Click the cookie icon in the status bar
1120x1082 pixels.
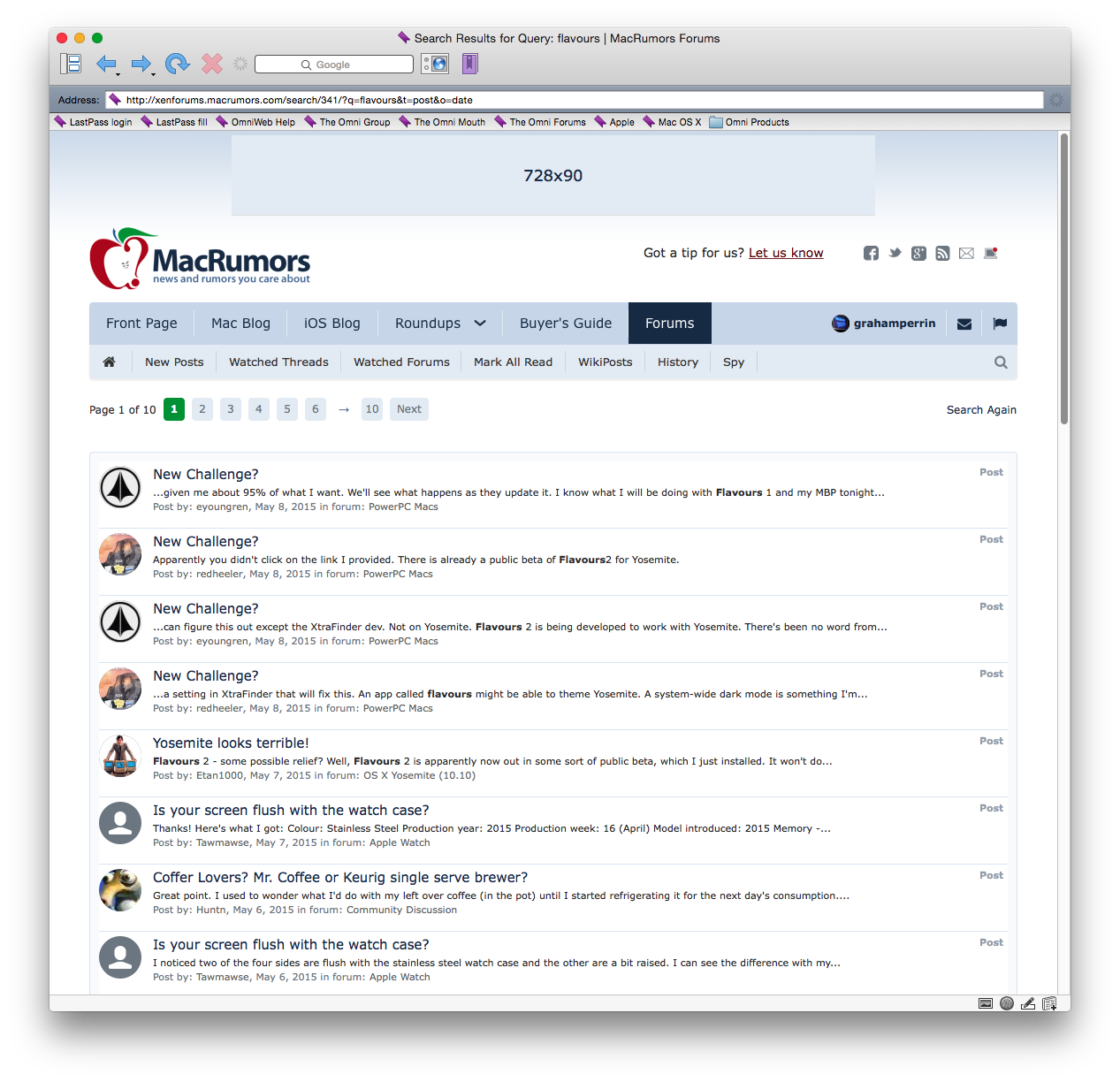[1007, 1003]
